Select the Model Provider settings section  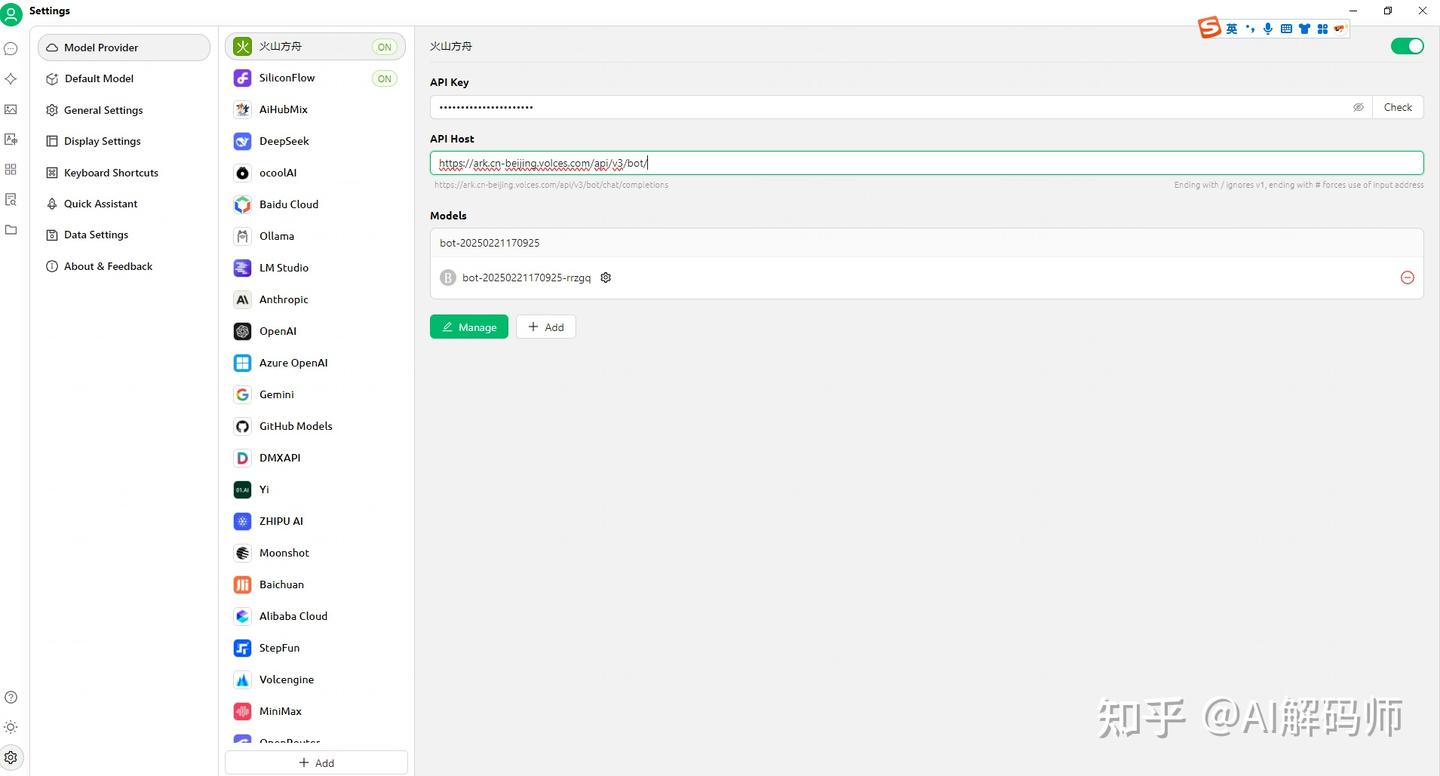[x=124, y=47]
